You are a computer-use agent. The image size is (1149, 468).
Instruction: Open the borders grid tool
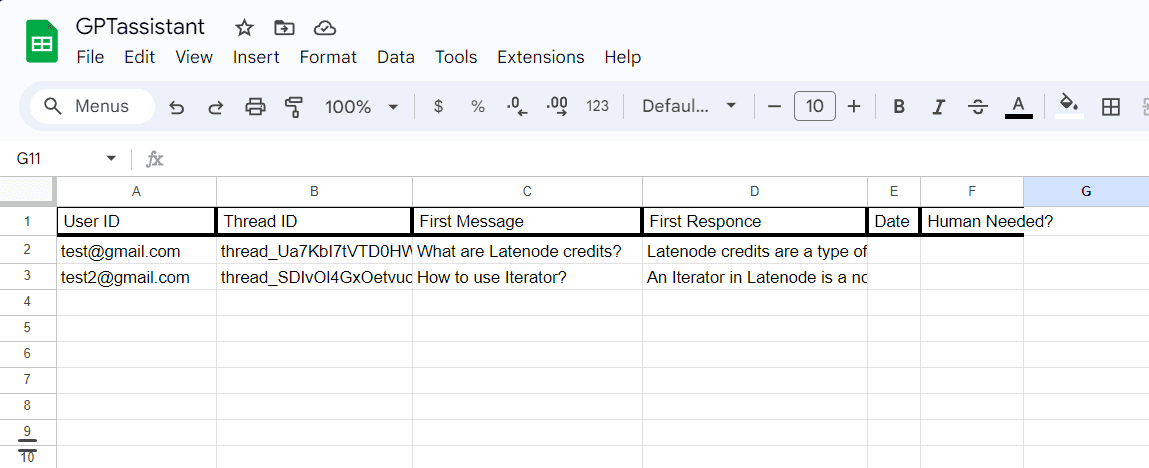(1110, 107)
